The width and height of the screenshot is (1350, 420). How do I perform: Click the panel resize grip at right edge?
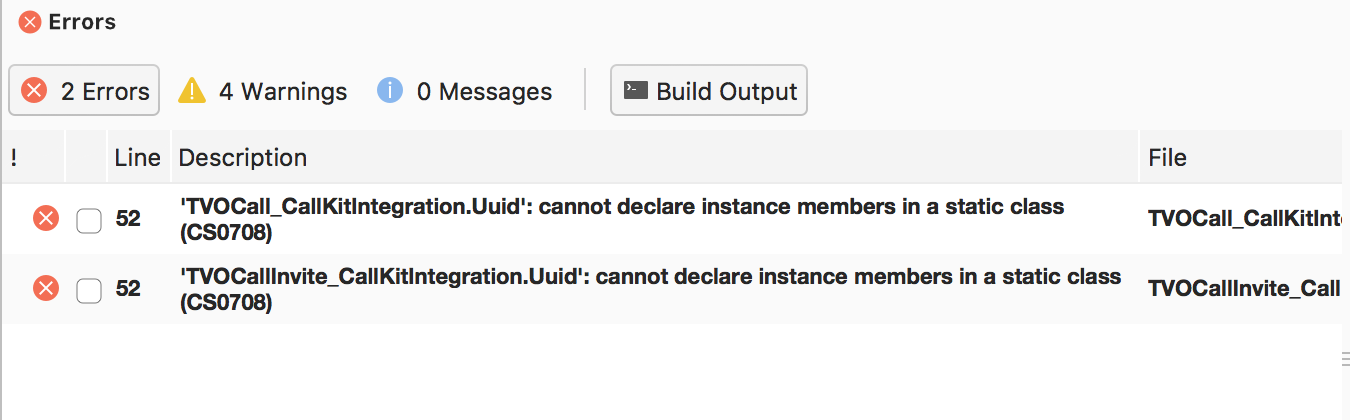coord(1345,360)
